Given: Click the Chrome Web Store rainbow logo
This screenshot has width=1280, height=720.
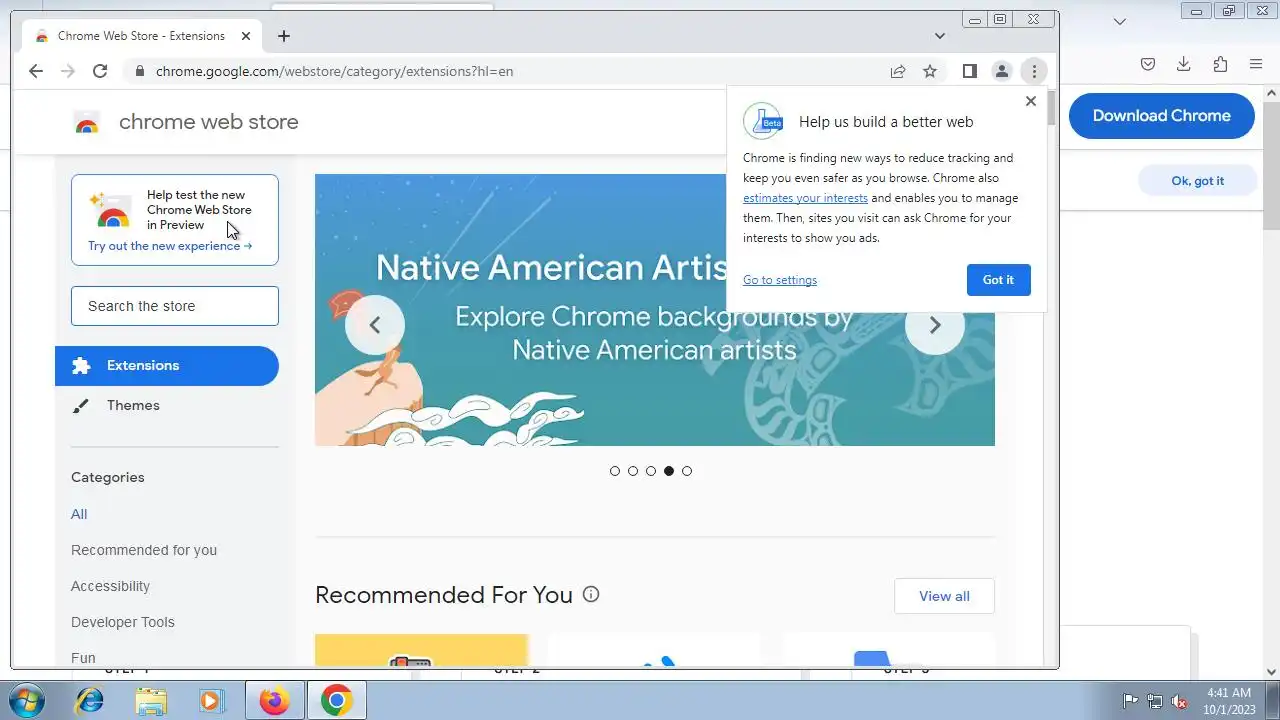Looking at the screenshot, I should (x=87, y=123).
